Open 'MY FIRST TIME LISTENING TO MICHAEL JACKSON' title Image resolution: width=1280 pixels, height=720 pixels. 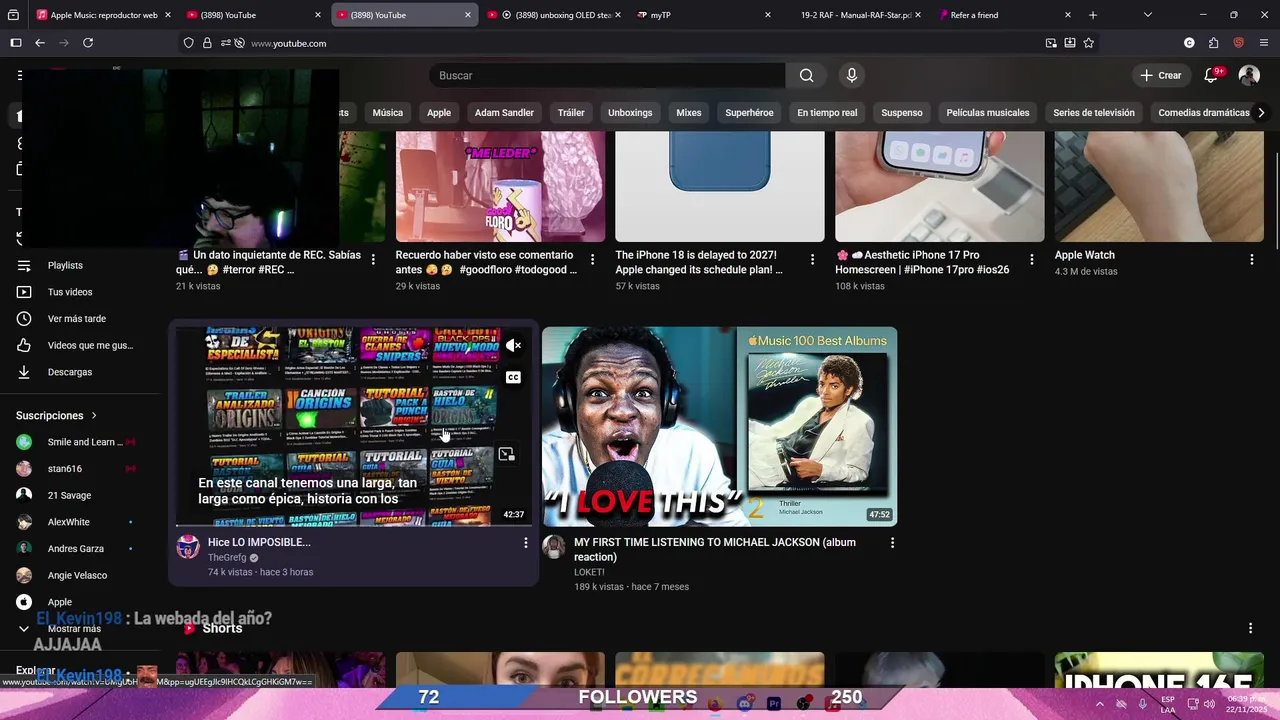(x=715, y=549)
